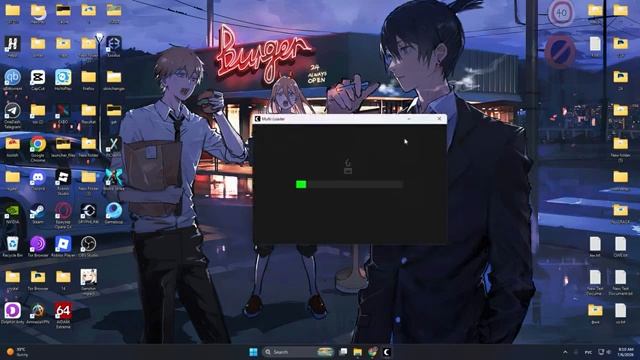This screenshot has width=640, height=360.
Task: Click the crescent moon loader taskbar icon
Action: (386, 352)
